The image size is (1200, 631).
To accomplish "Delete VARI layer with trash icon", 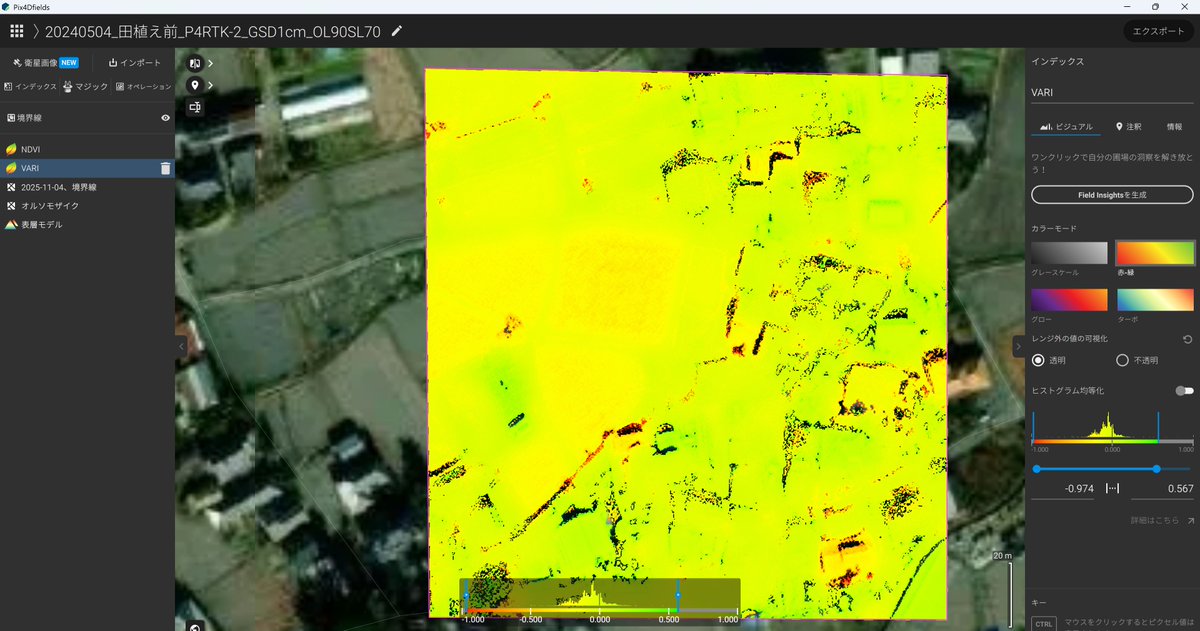I will (x=165, y=168).
